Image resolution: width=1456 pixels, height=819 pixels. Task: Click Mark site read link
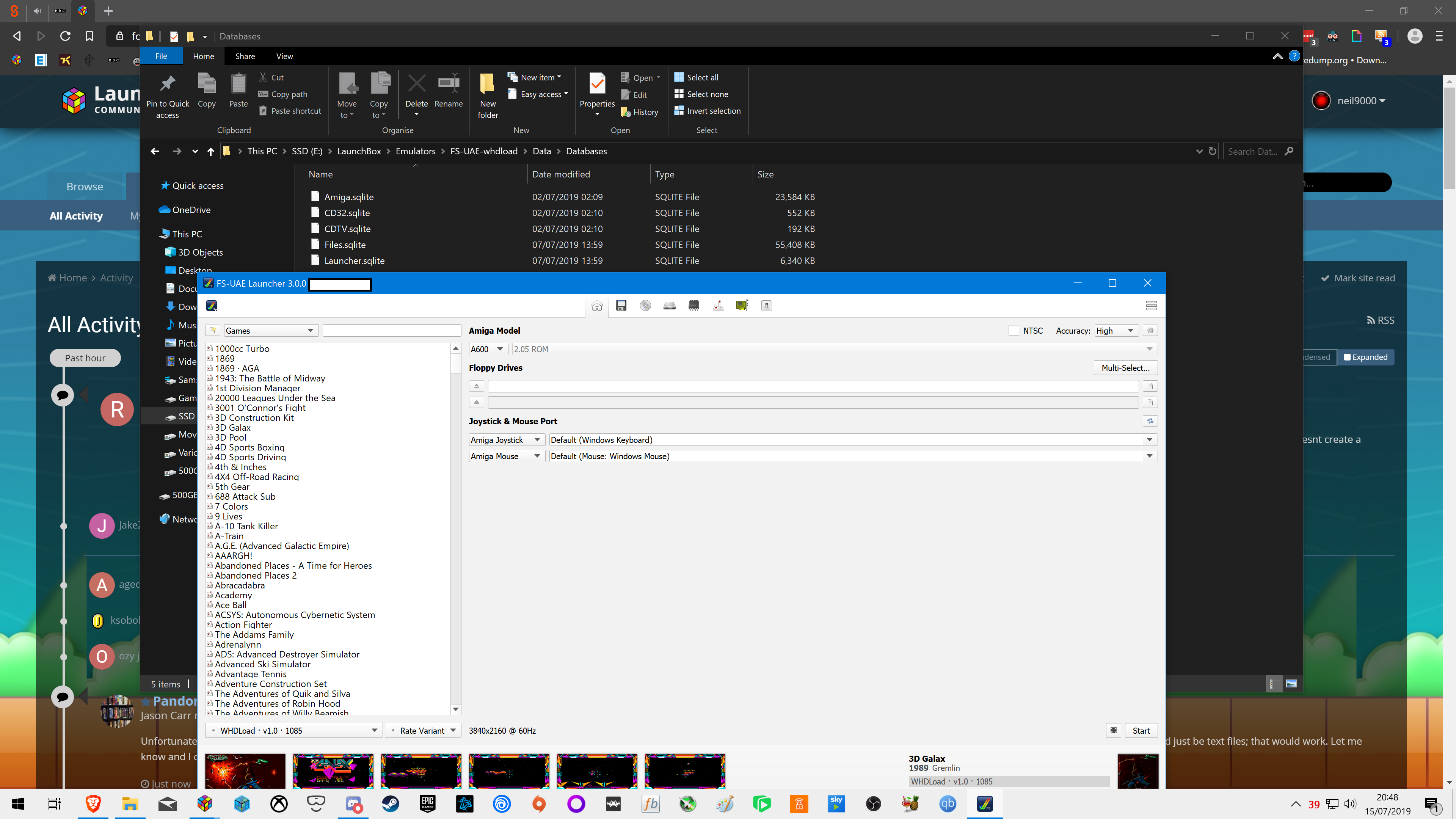point(1358,278)
